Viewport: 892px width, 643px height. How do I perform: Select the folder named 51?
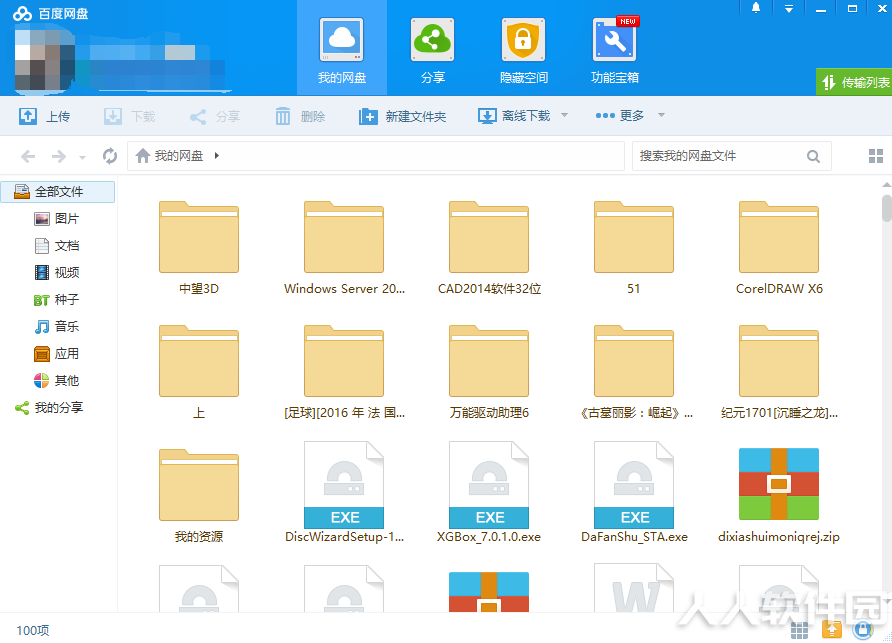634,248
